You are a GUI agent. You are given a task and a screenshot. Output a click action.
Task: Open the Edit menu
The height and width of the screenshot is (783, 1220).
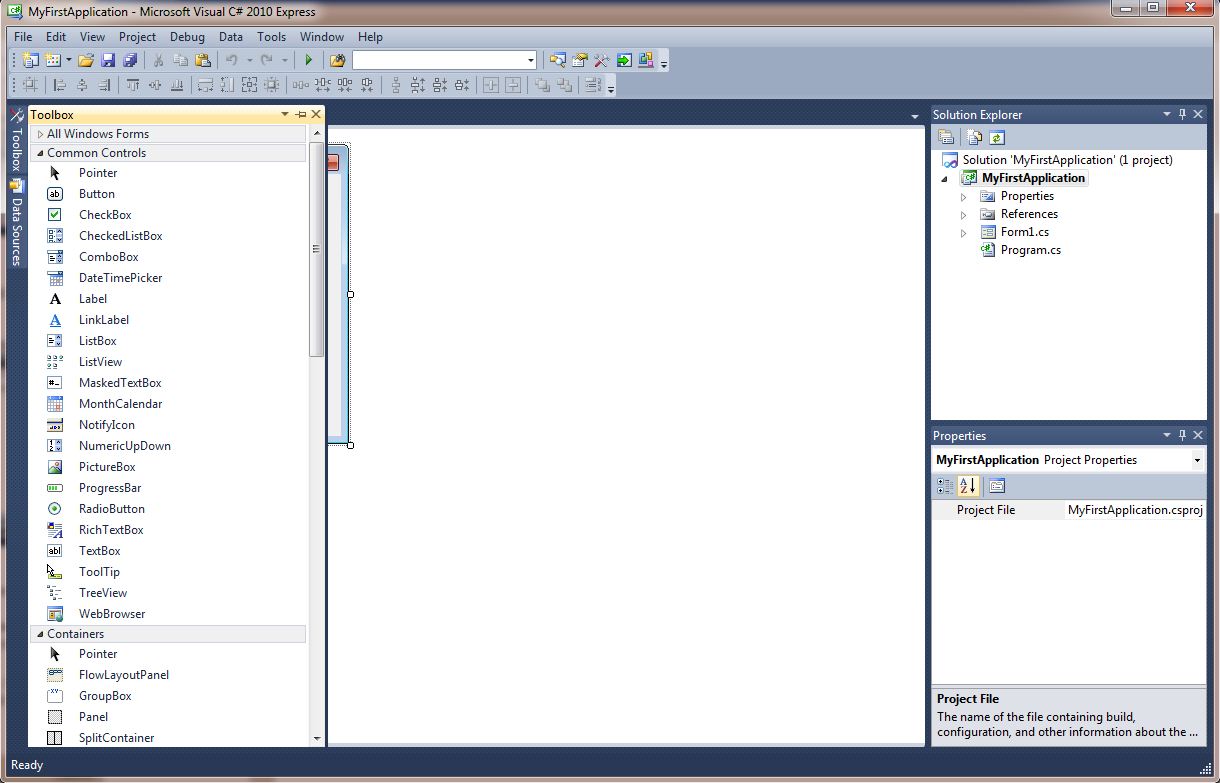56,37
